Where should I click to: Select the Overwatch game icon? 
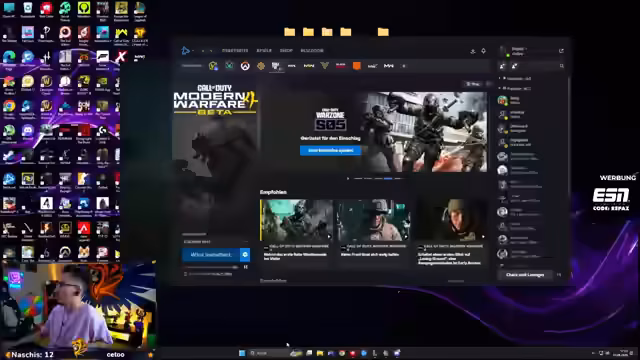click(245, 66)
